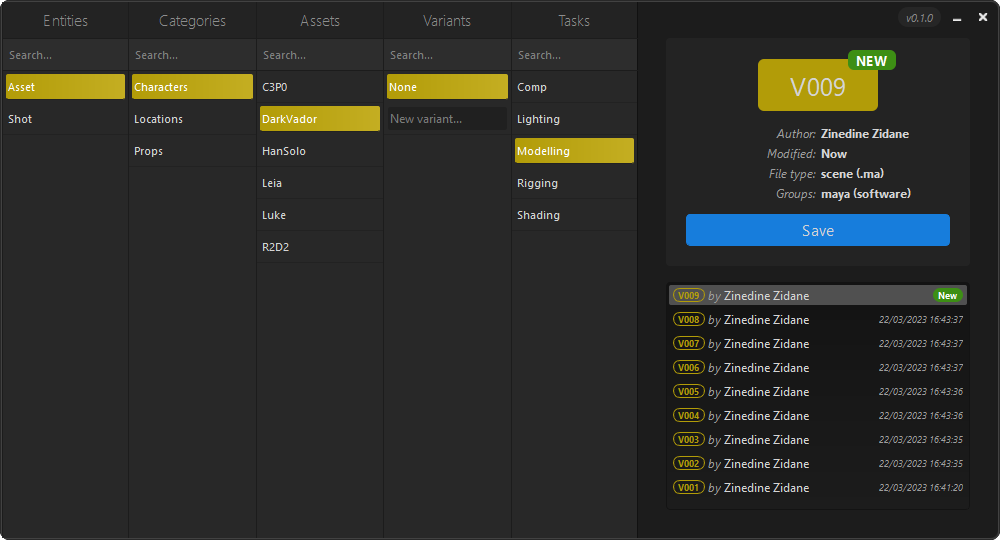Click the green NEW badge on V009
Viewport: 1000px width, 540px height.
(871, 61)
